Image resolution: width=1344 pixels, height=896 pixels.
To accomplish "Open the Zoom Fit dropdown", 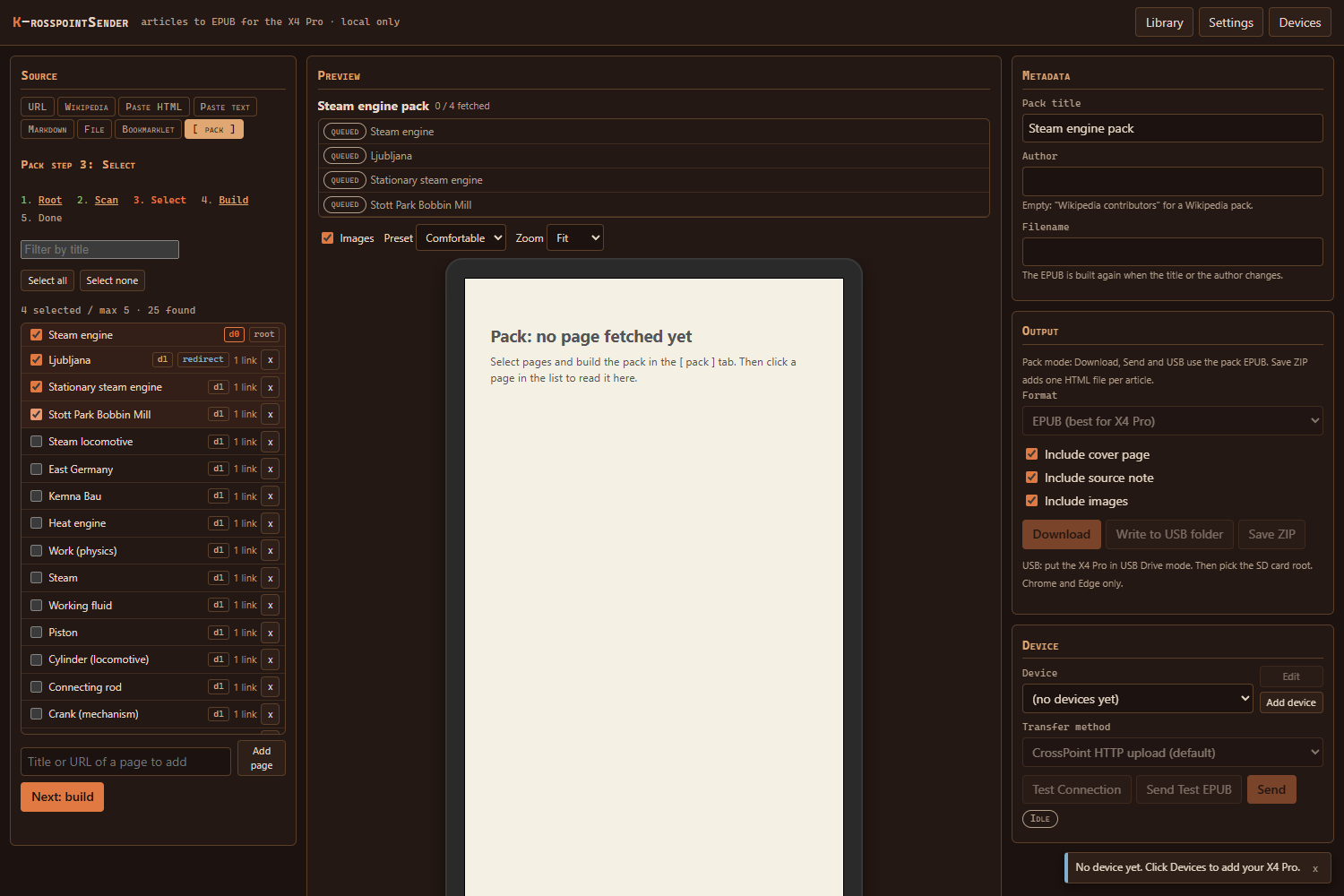I will [x=575, y=237].
